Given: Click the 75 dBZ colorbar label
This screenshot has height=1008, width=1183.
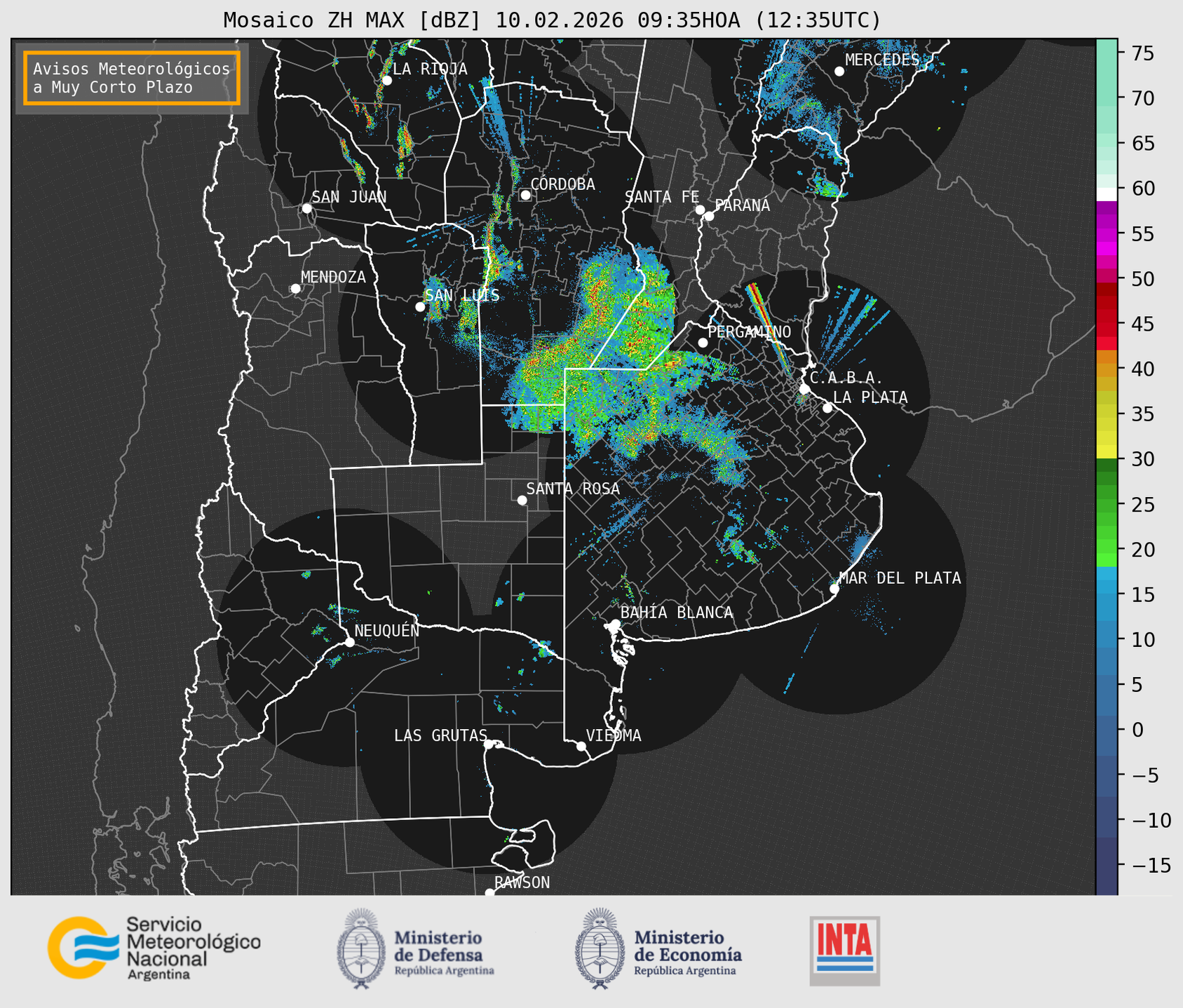Looking at the screenshot, I should pyautogui.click(x=1142, y=53).
